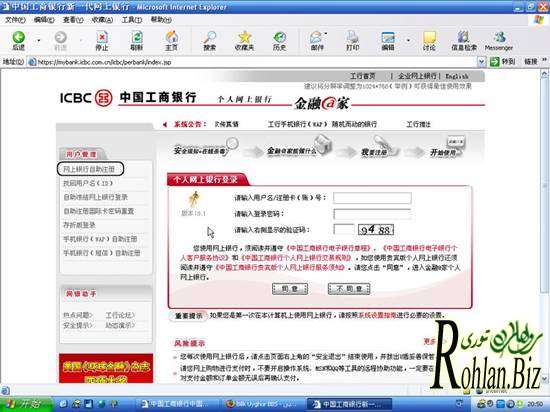Click the login password input field

pyautogui.click(x=372, y=214)
